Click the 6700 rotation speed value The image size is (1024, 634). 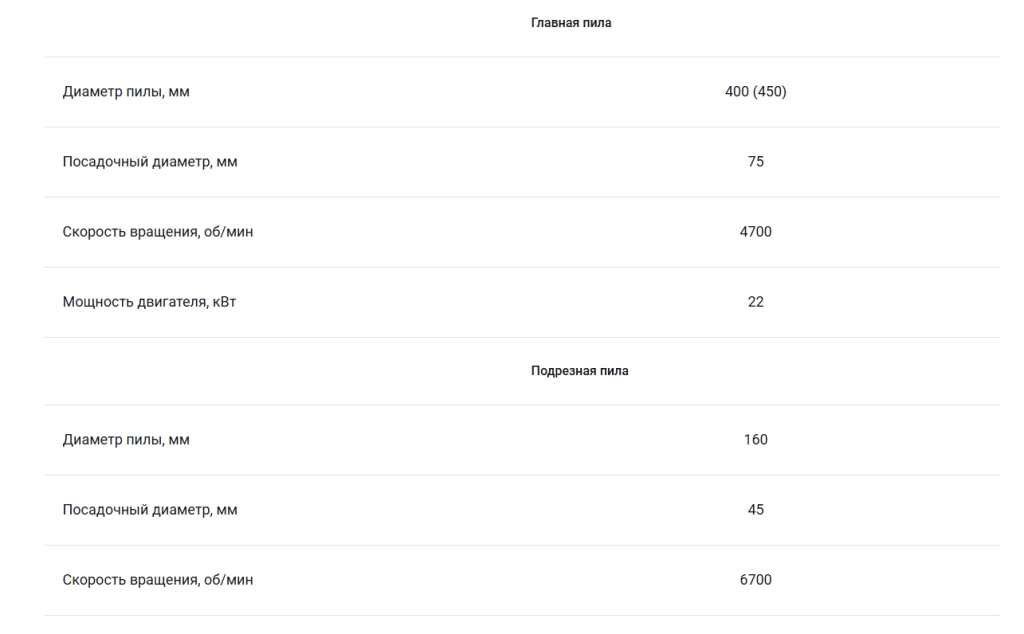point(756,580)
